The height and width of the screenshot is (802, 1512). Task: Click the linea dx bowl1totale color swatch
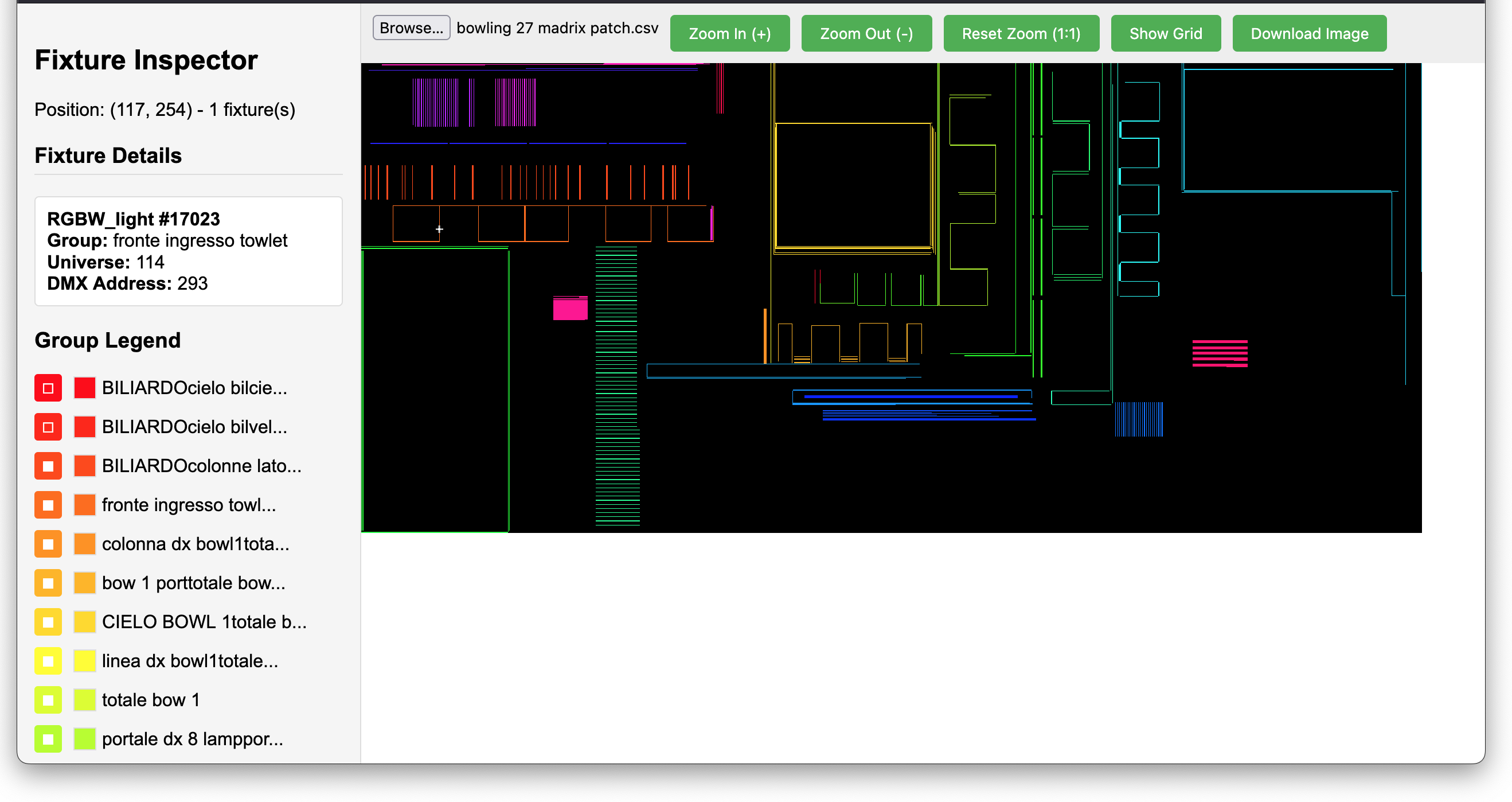84,661
